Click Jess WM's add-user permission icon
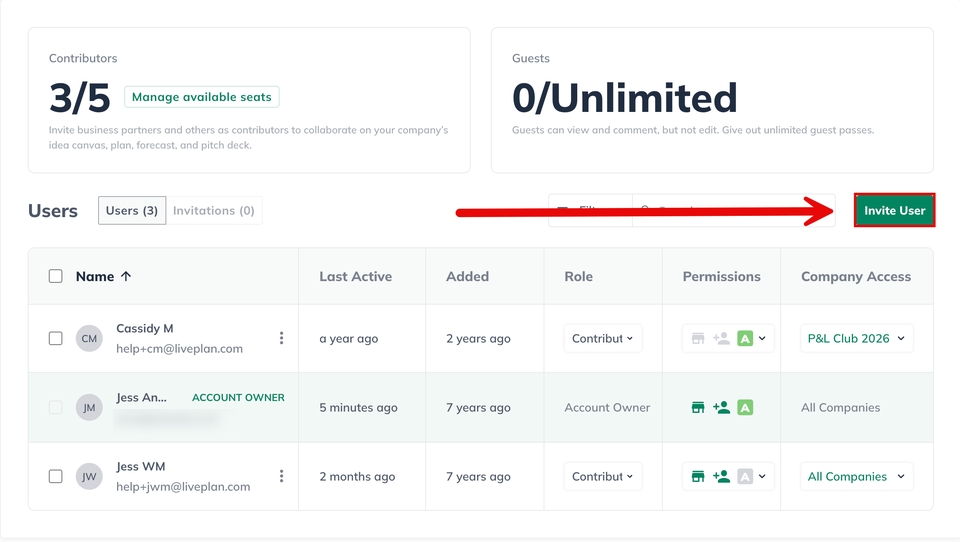Viewport: 960px width, 542px height. 721,476
